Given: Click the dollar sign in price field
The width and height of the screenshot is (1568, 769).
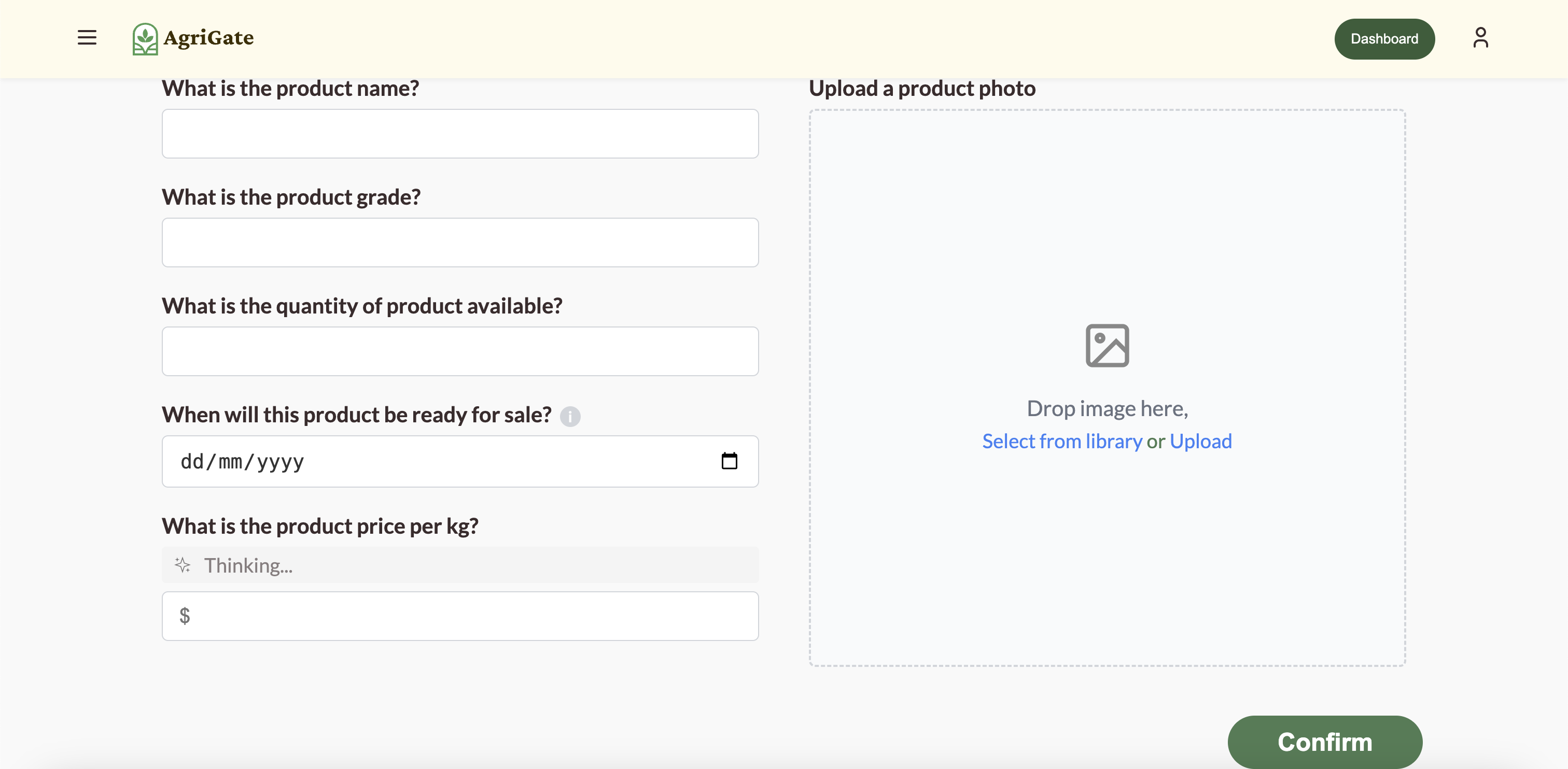Looking at the screenshot, I should tap(185, 616).
